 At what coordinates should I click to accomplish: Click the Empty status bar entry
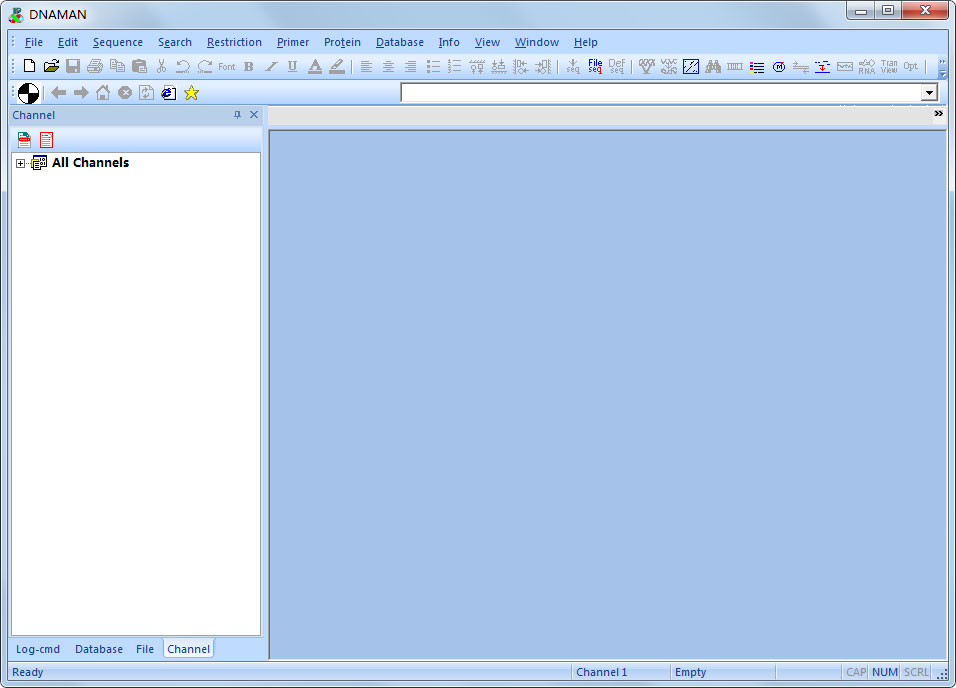pyautogui.click(x=690, y=672)
